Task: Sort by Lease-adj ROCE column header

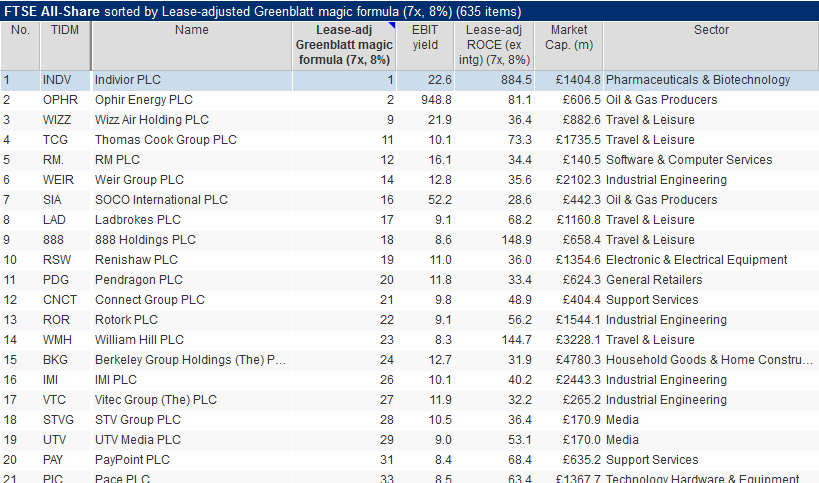Action: click(494, 45)
